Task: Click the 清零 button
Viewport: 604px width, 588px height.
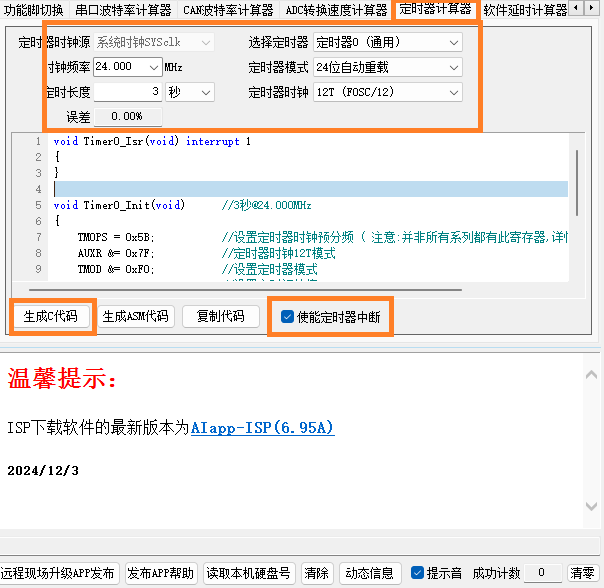Action: click(582, 573)
